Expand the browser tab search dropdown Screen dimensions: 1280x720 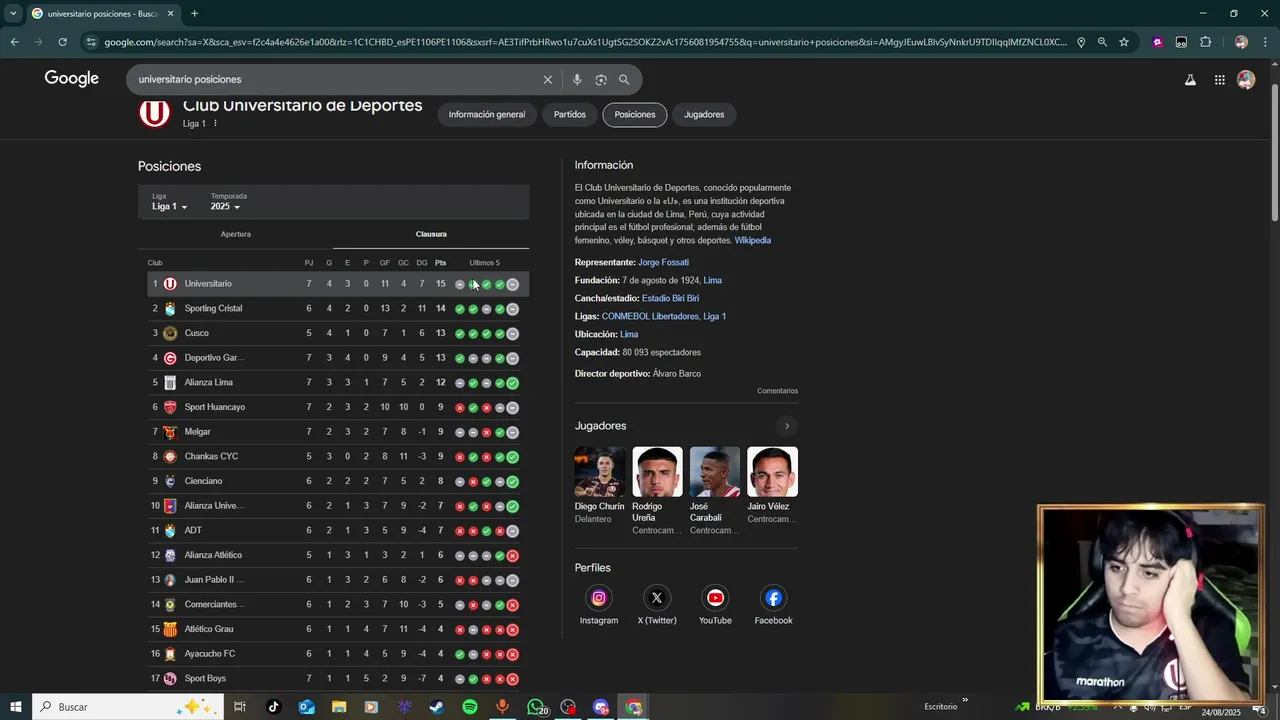(13, 14)
